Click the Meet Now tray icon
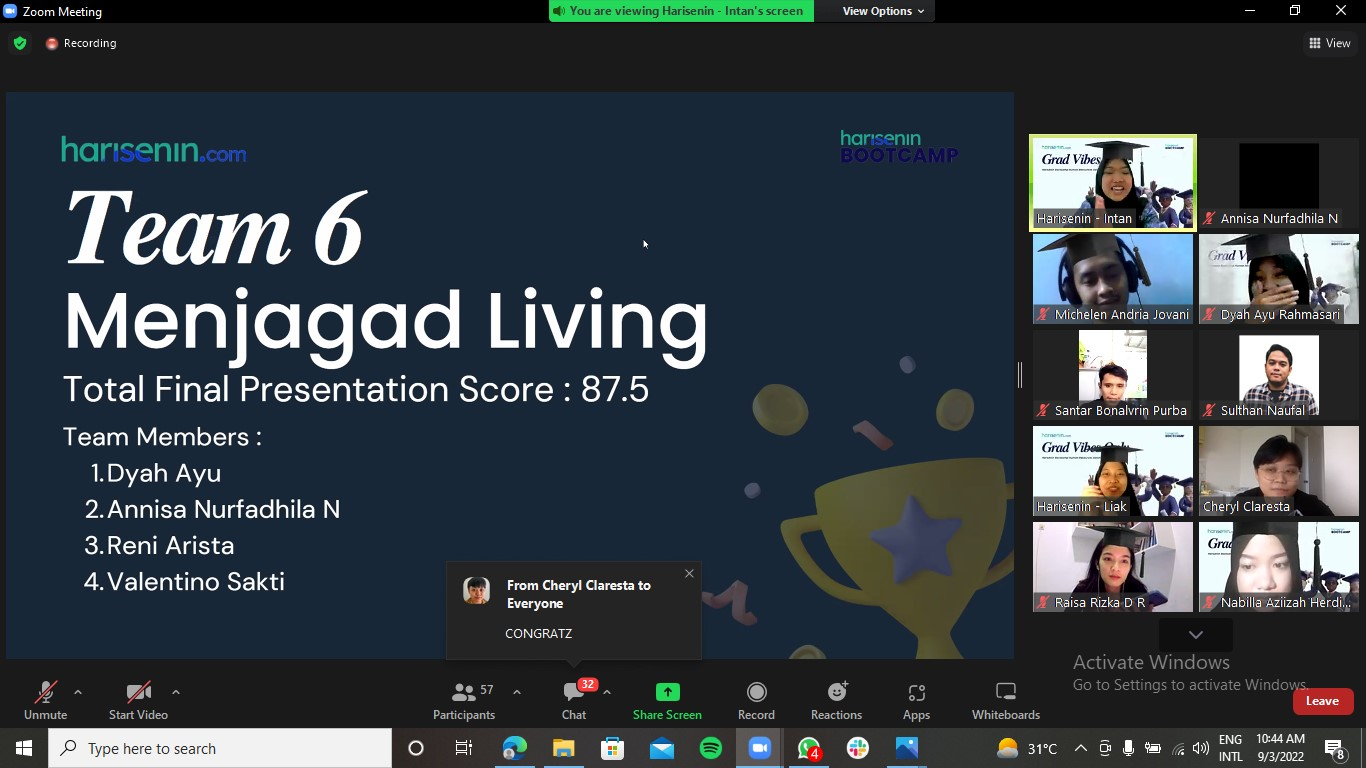The image size is (1366, 768). 1105,748
